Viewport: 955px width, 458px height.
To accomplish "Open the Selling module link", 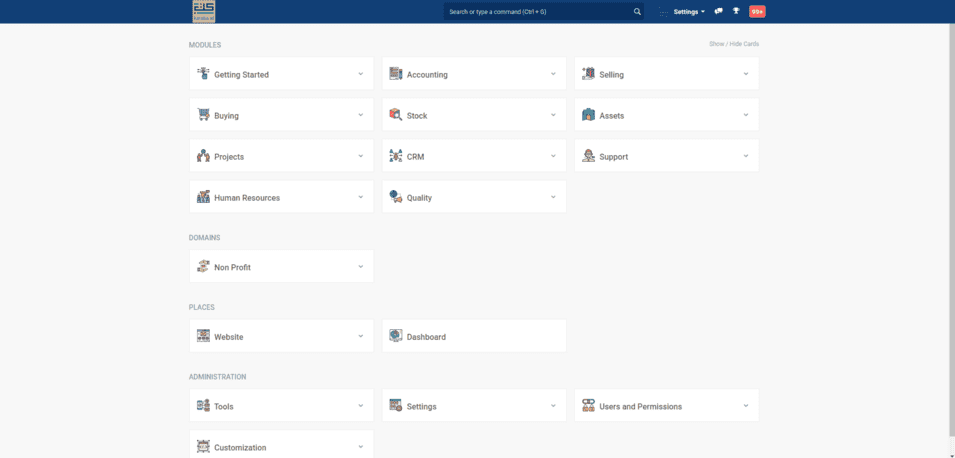I will (611, 75).
